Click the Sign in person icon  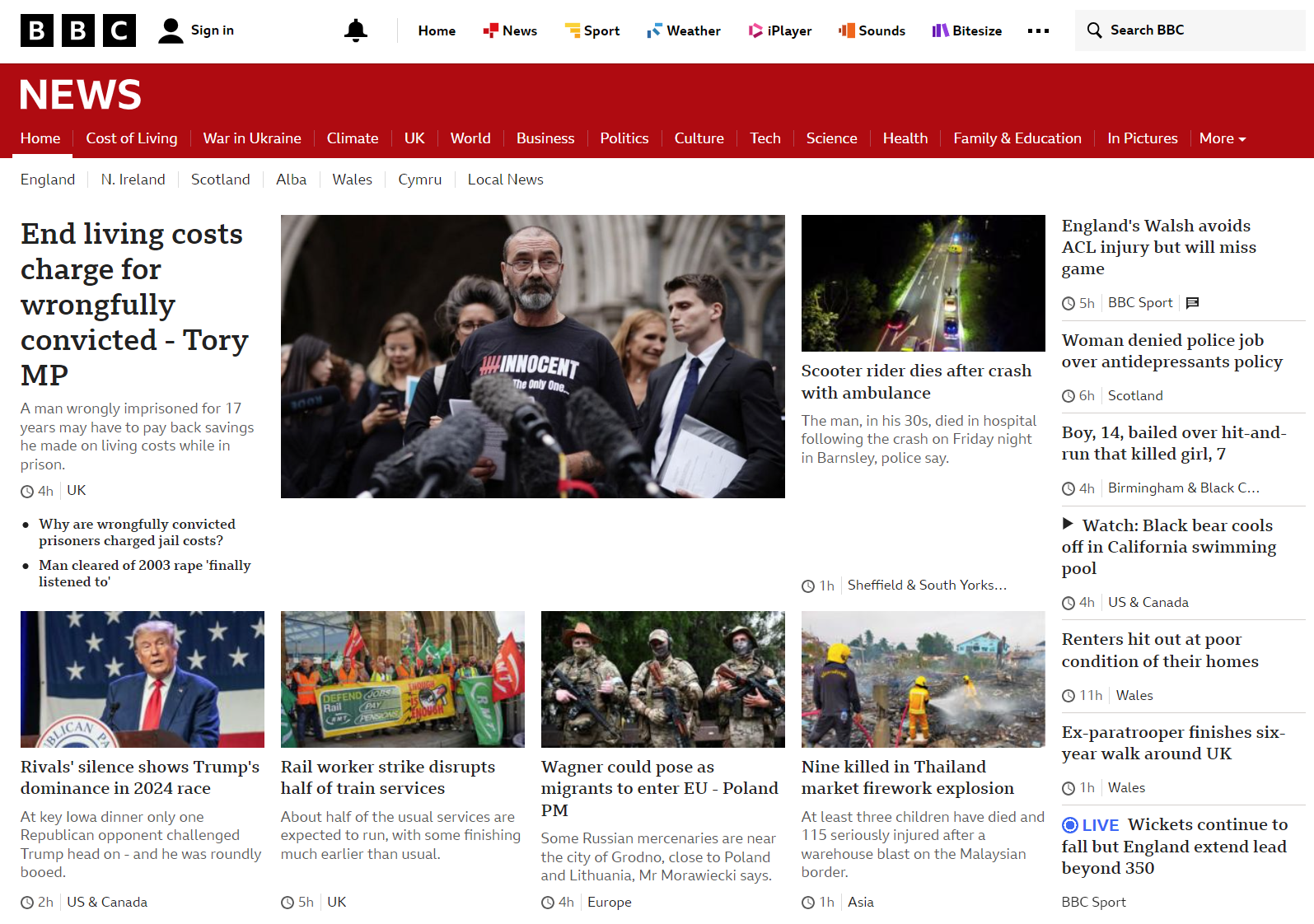coord(171,30)
